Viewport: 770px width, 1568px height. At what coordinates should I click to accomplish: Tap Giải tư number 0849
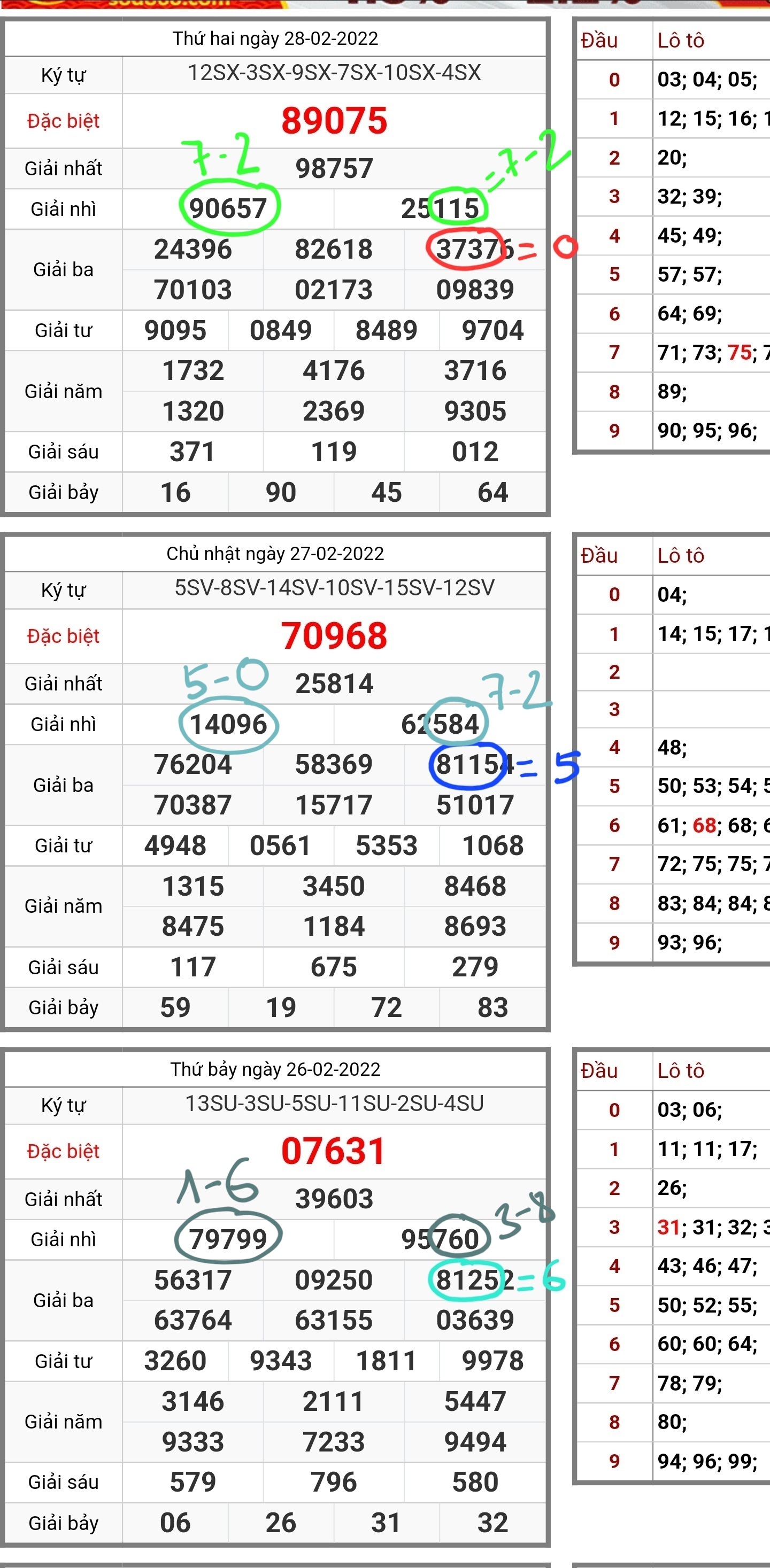point(281,330)
